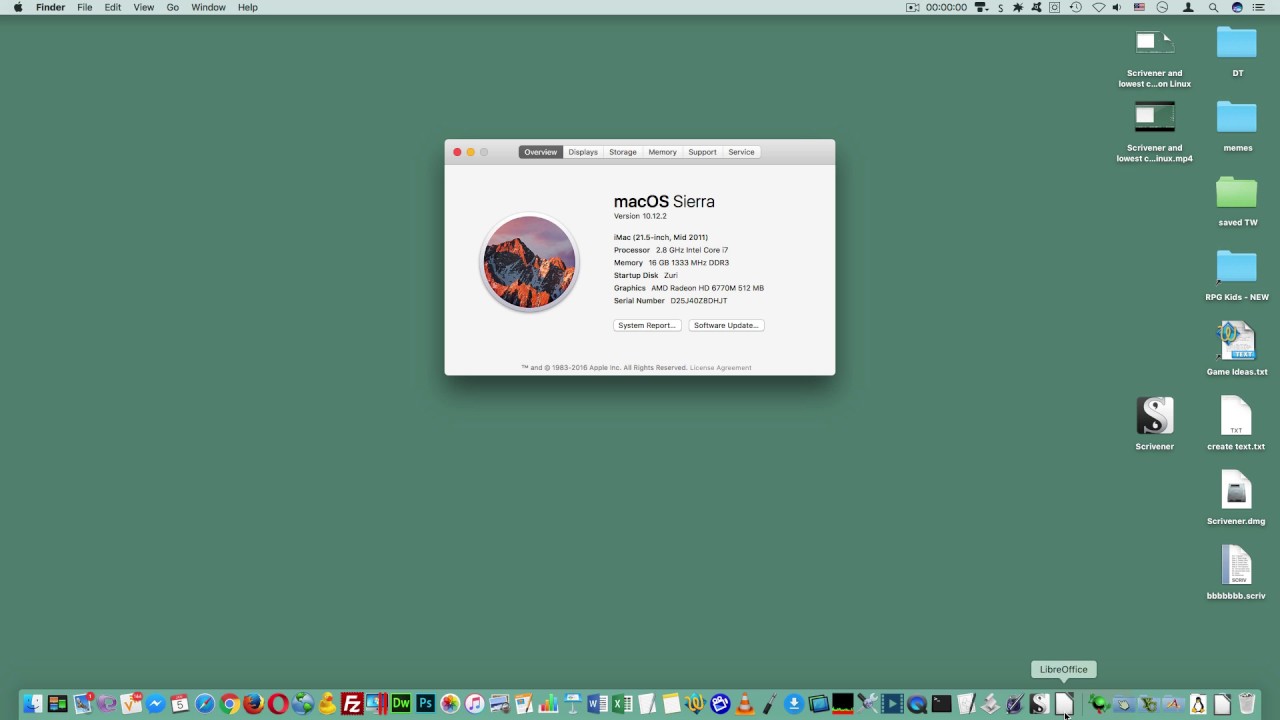Launch Cyberduck from the Dock
This screenshot has height=720, width=1280.
pyautogui.click(x=327, y=704)
